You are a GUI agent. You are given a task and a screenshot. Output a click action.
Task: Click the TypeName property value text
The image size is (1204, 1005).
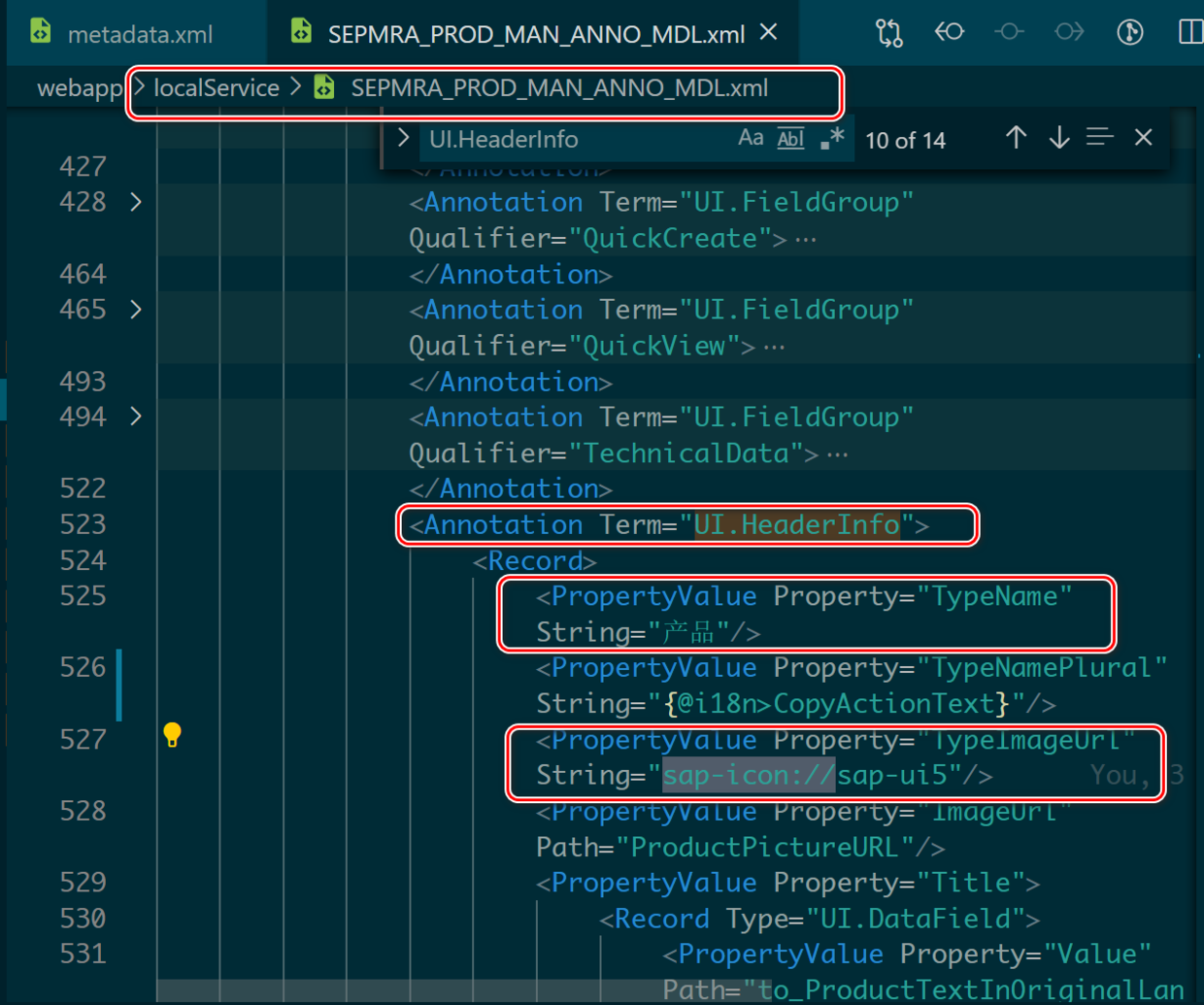[993, 596]
